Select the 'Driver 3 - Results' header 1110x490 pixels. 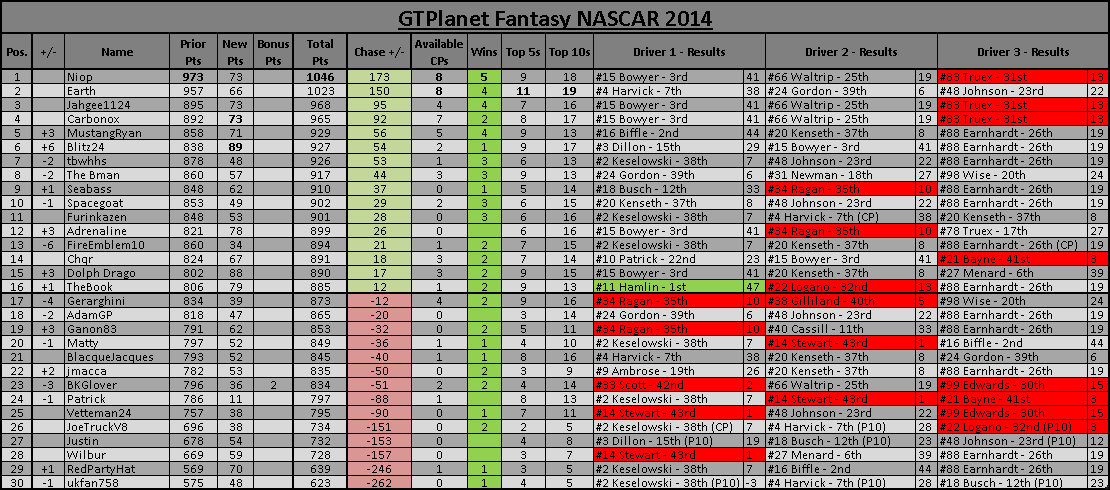(x=1023, y=52)
